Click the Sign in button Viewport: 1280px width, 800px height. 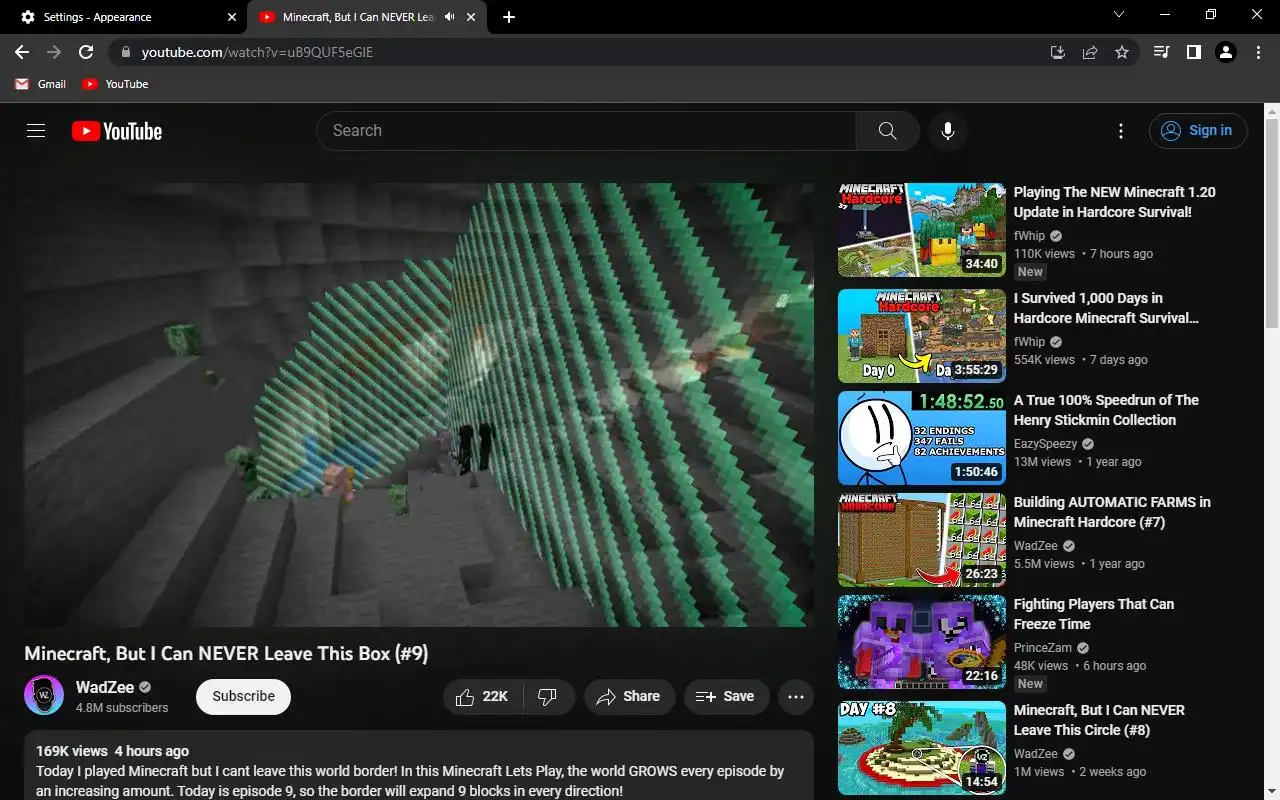[1198, 131]
